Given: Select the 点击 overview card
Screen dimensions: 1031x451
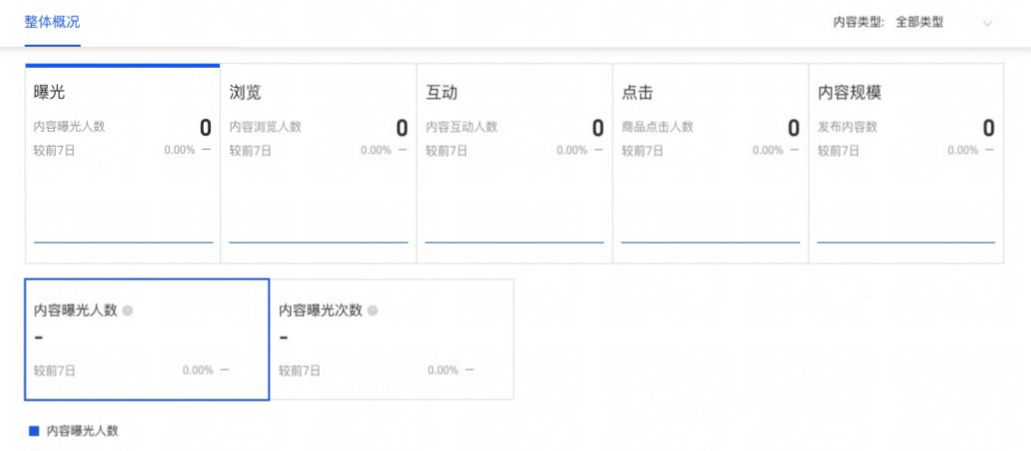Looking at the screenshot, I should [x=710, y=164].
